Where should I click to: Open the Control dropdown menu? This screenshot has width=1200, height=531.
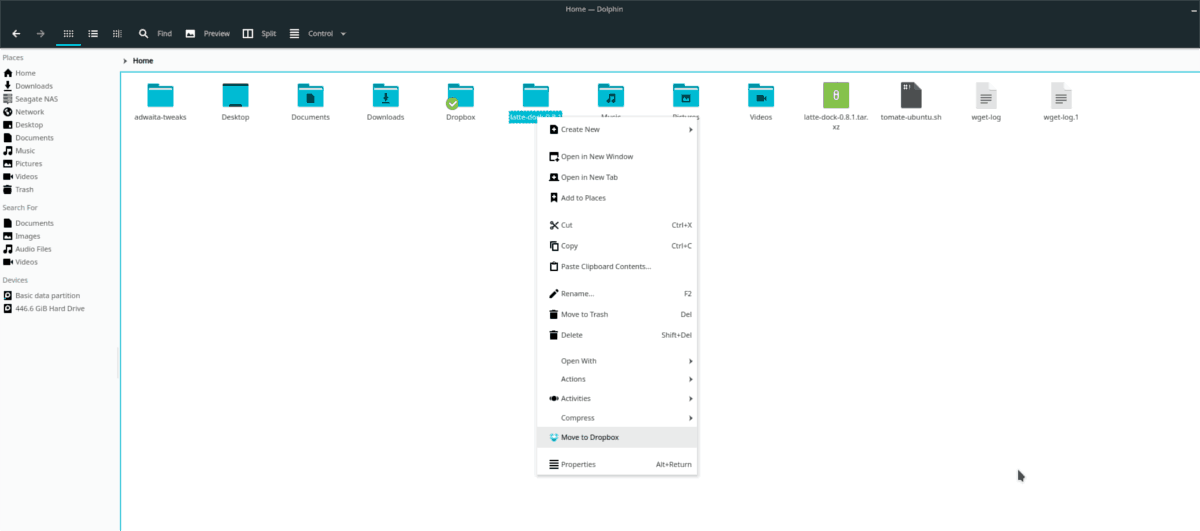tap(318, 33)
